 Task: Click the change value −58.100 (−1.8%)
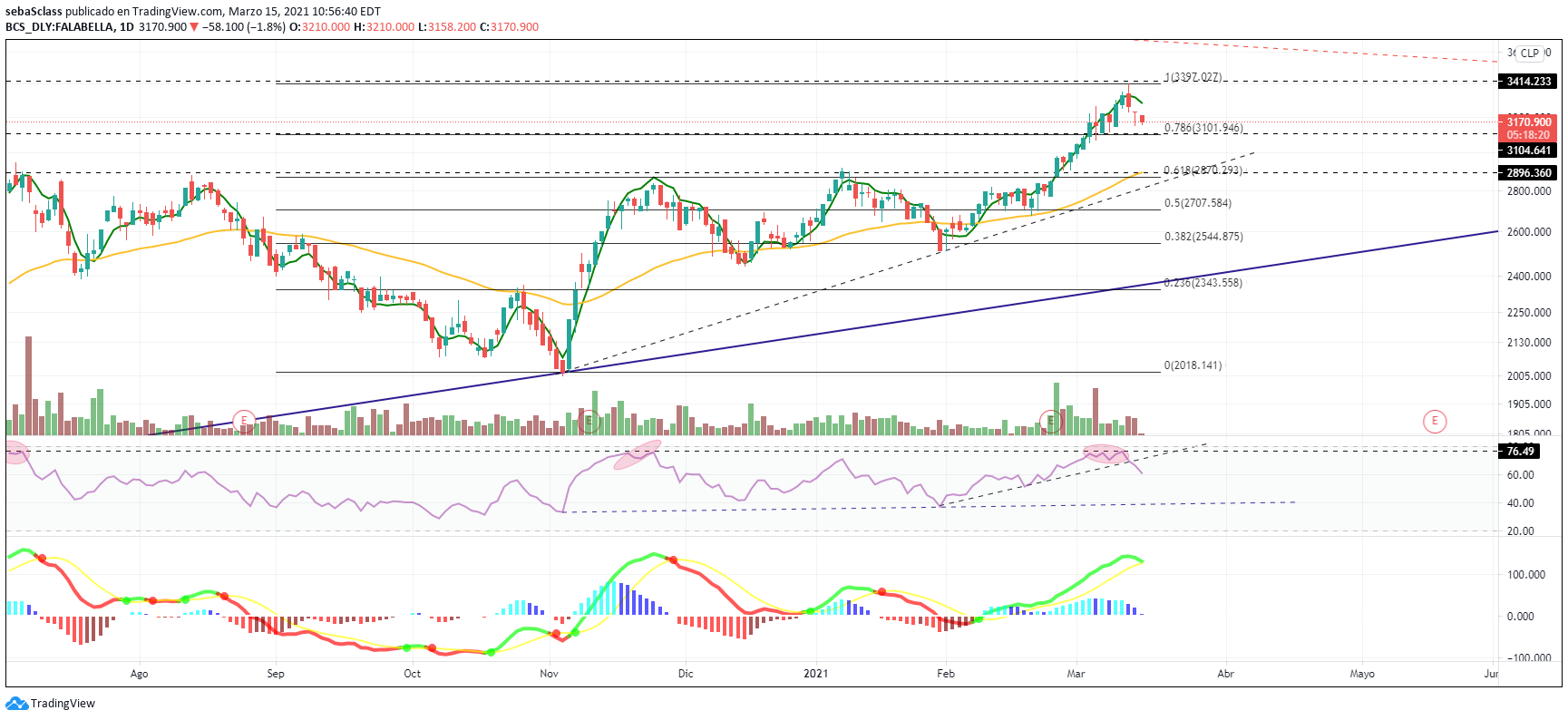(x=244, y=27)
